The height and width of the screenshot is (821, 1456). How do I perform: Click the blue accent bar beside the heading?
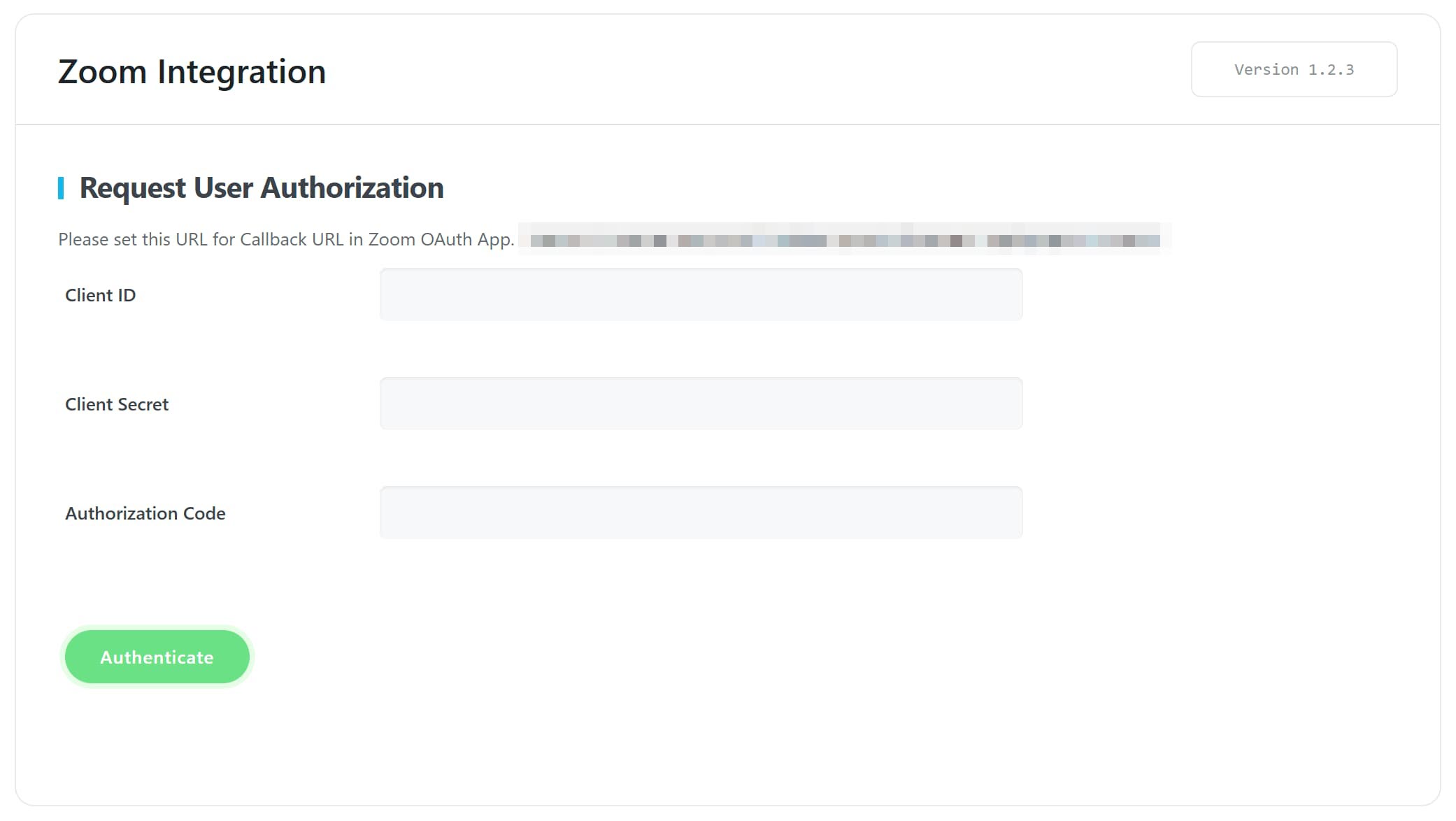[62, 187]
